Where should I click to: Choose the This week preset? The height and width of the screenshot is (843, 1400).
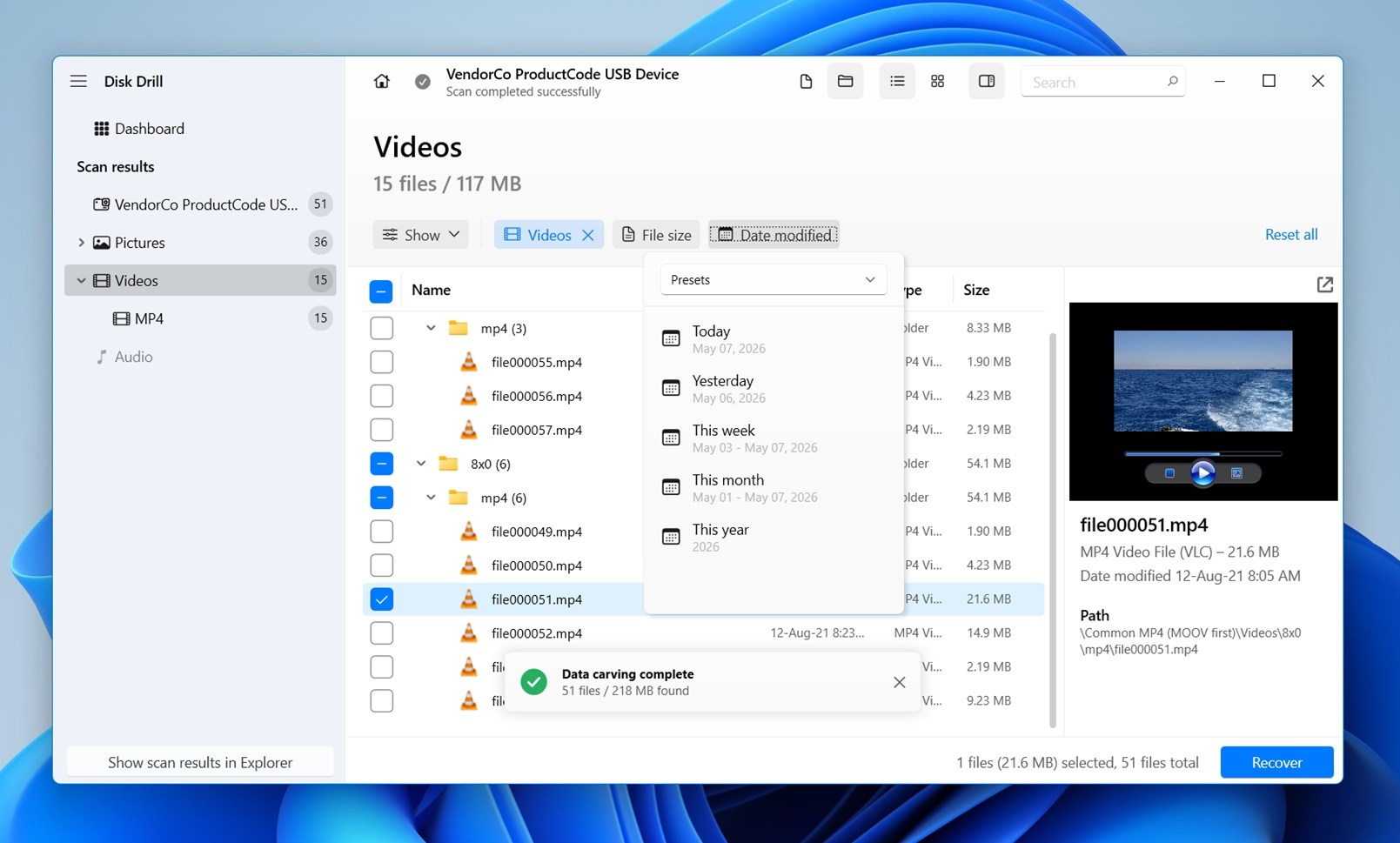pyautogui.click(x=774, y=438)
